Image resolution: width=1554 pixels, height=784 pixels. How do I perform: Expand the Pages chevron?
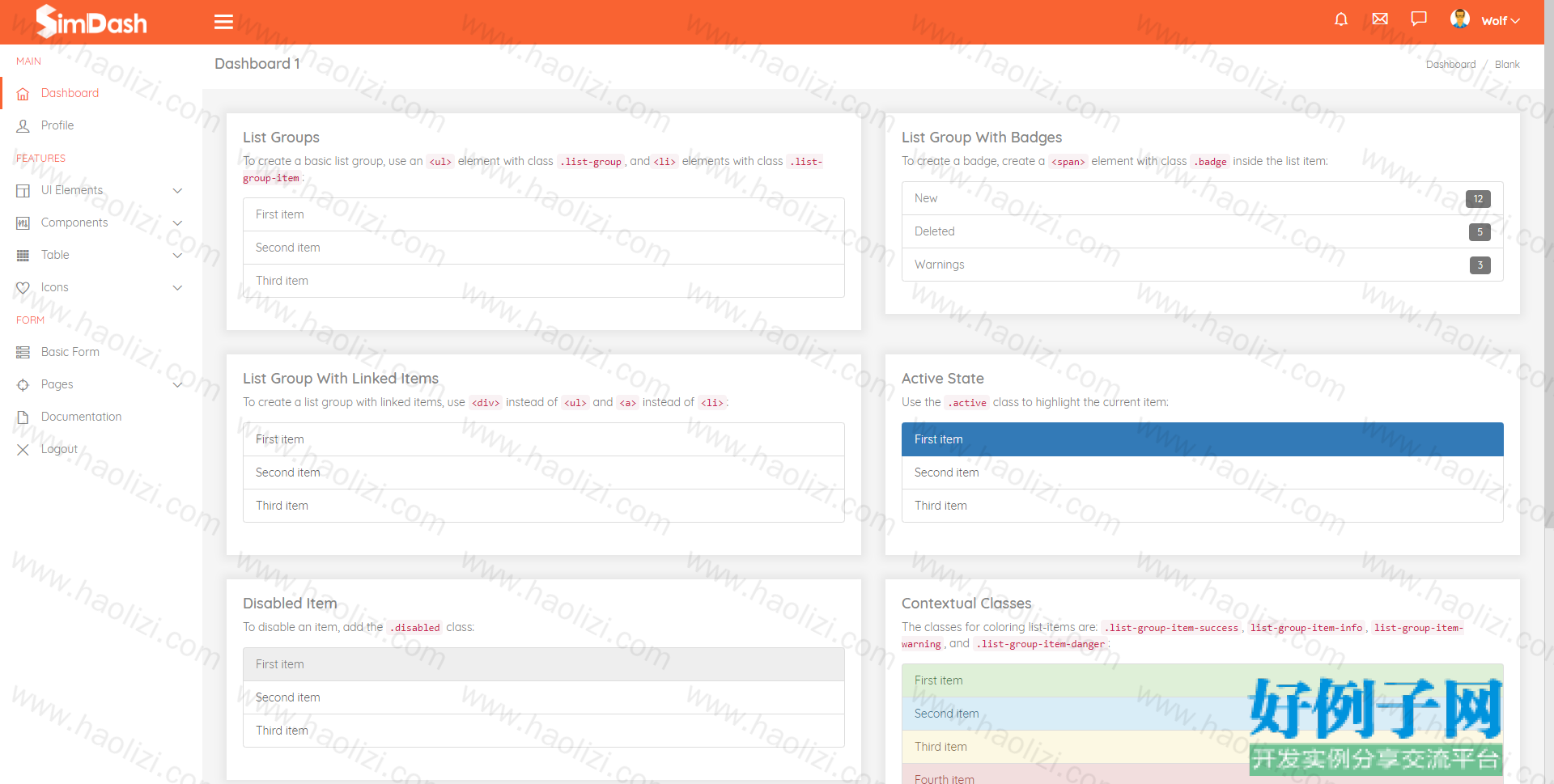point(177,385)
